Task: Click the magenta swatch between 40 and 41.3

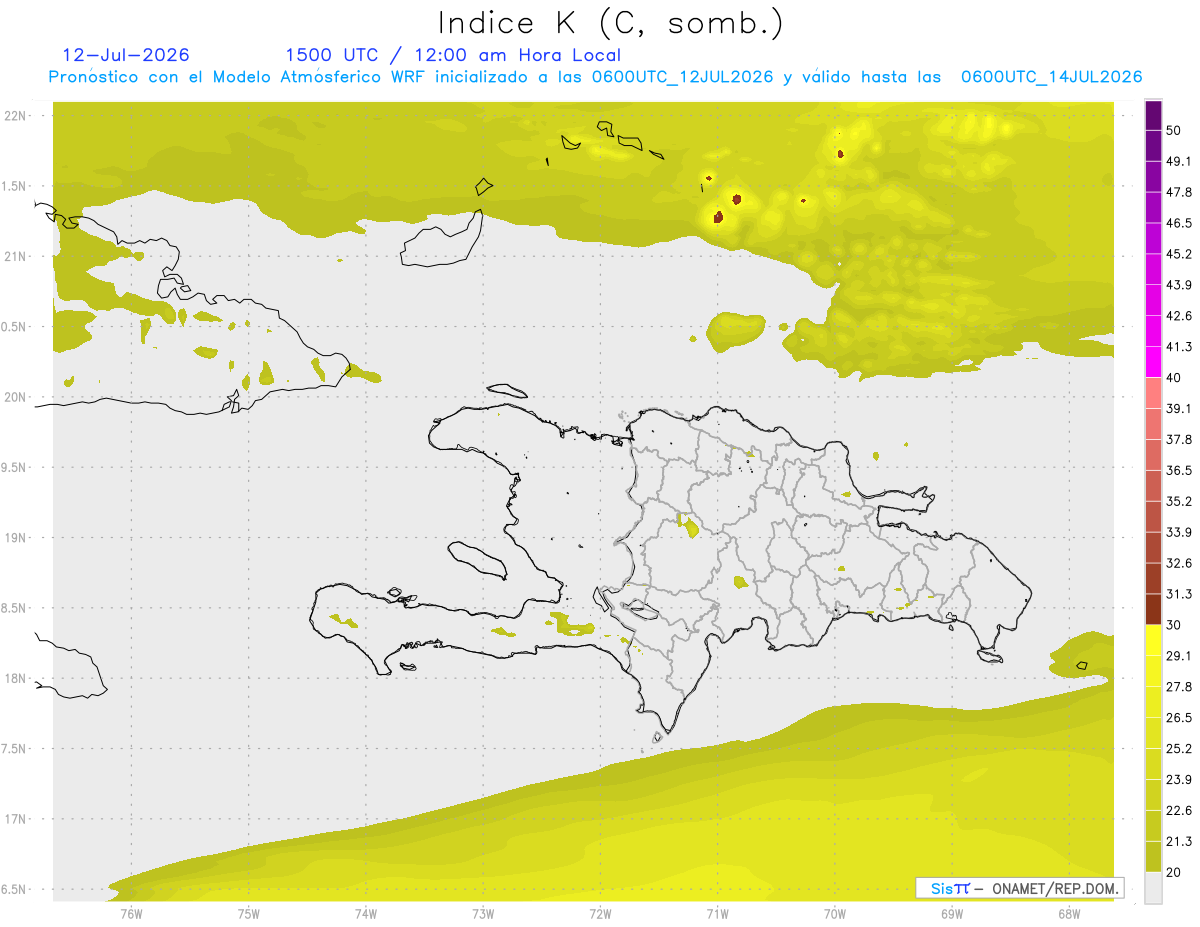Action: click(x=1153, y=362)
